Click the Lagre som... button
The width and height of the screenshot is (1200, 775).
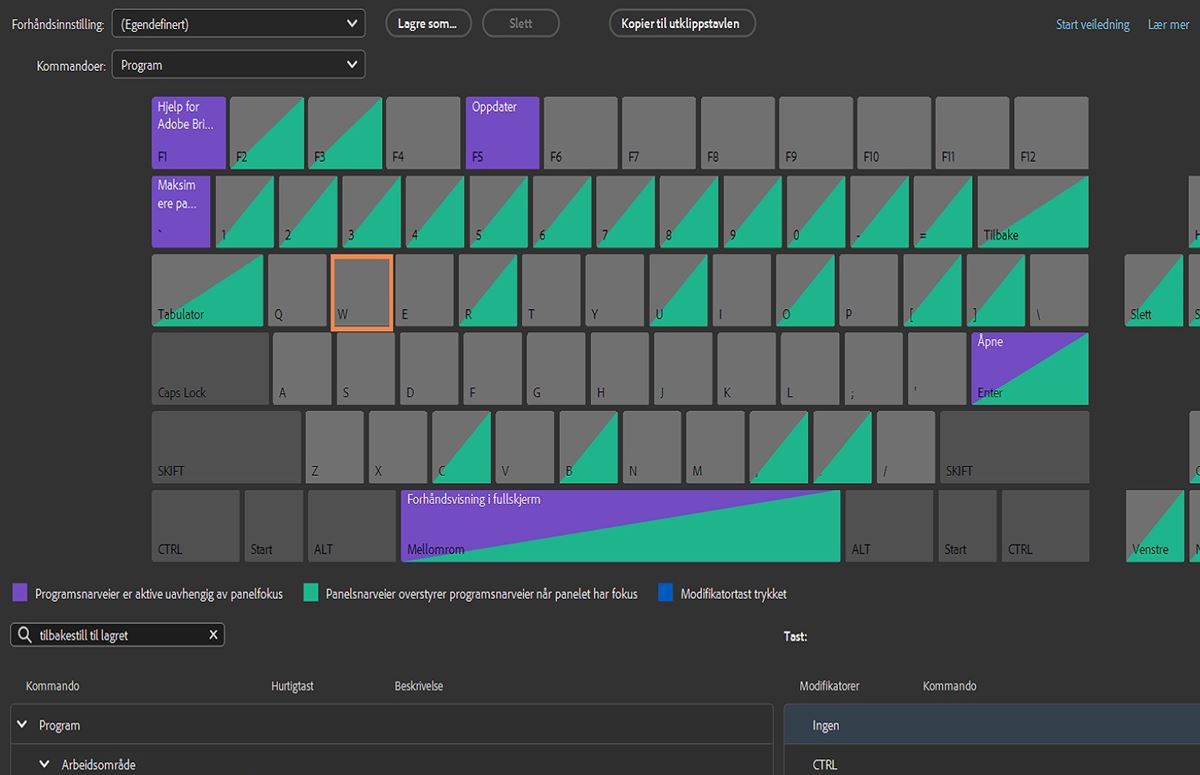428,23
